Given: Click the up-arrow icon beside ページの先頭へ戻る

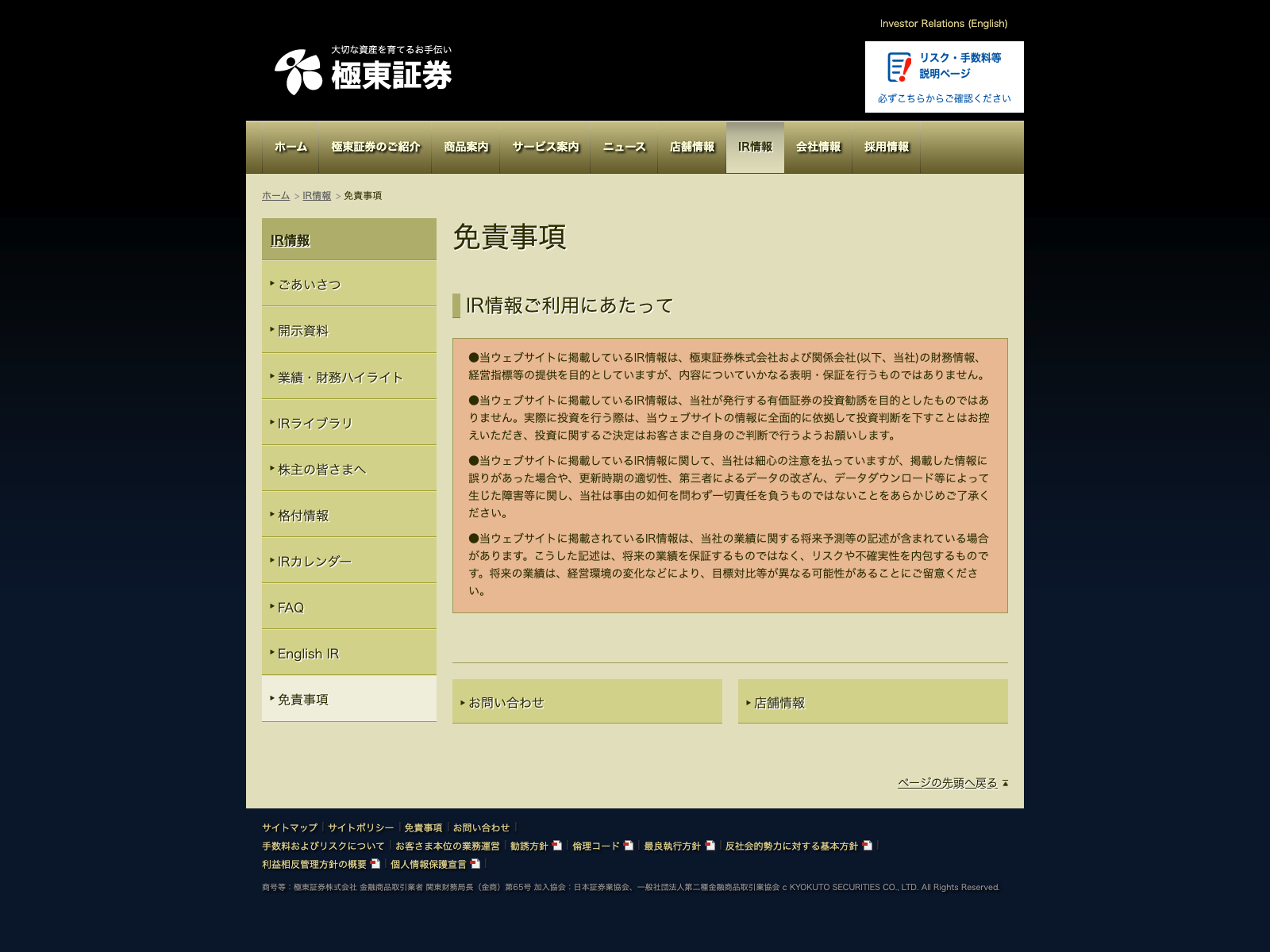Looking at the screenshot, I should (x=1005, y=783).
